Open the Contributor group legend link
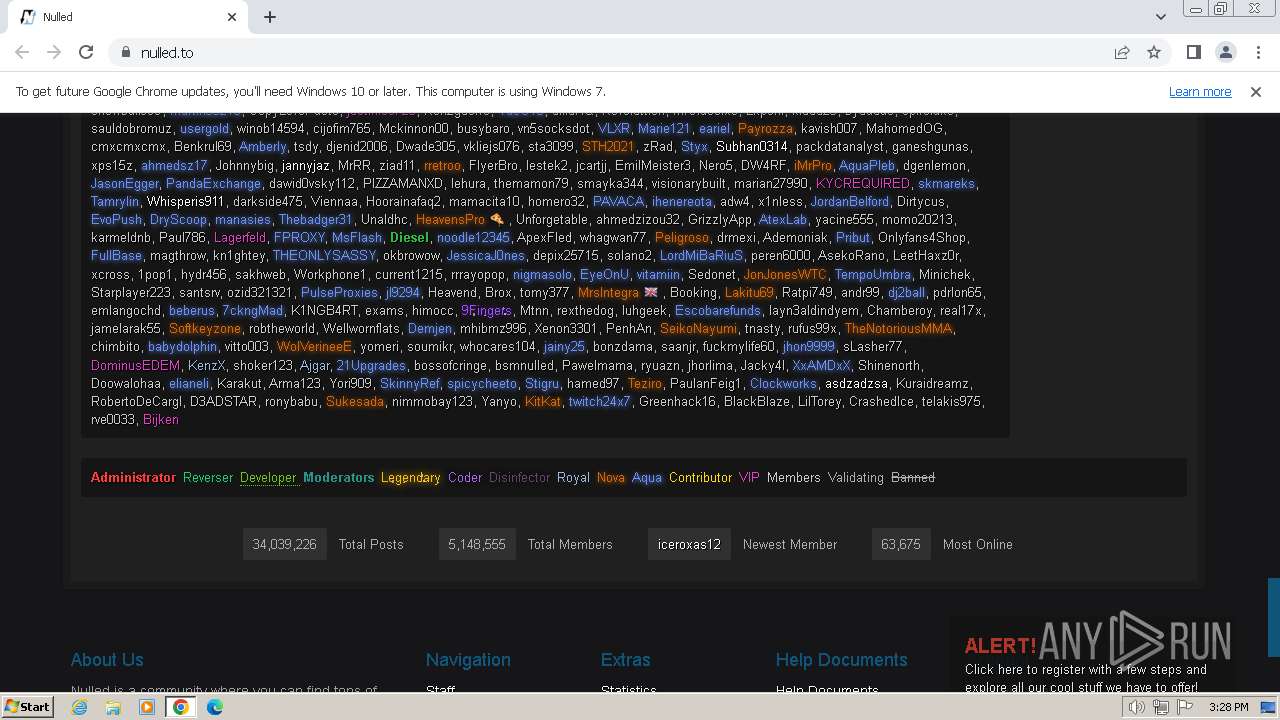 click(x=700, y=477)
